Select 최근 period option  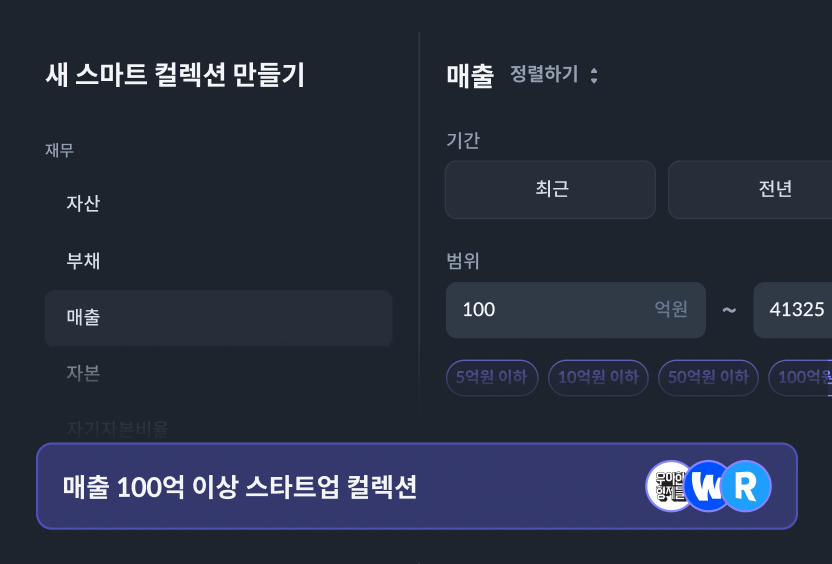[550, 189]
